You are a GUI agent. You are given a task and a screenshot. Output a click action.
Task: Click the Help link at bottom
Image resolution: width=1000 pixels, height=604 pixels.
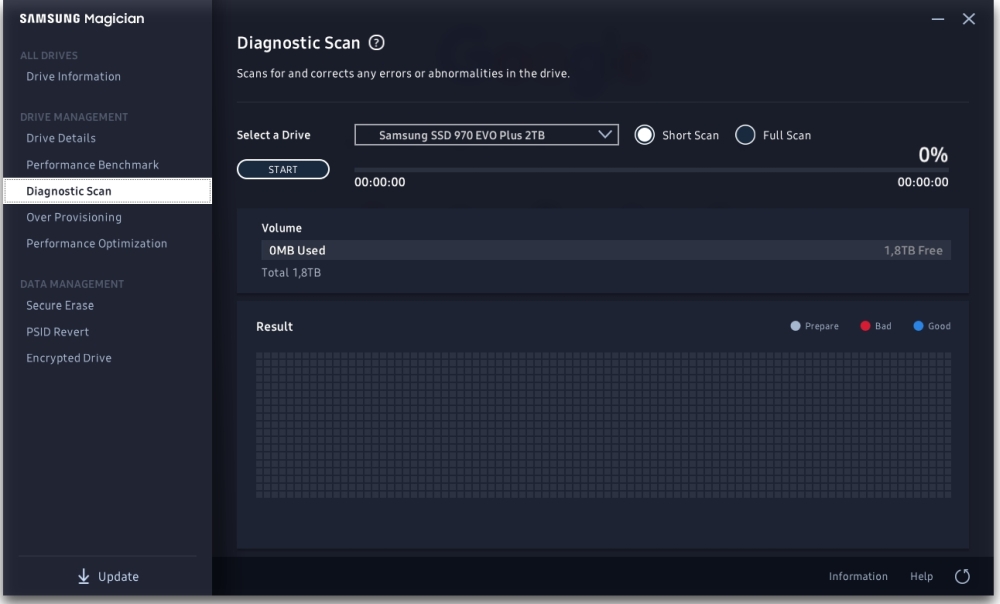[921, 577]
